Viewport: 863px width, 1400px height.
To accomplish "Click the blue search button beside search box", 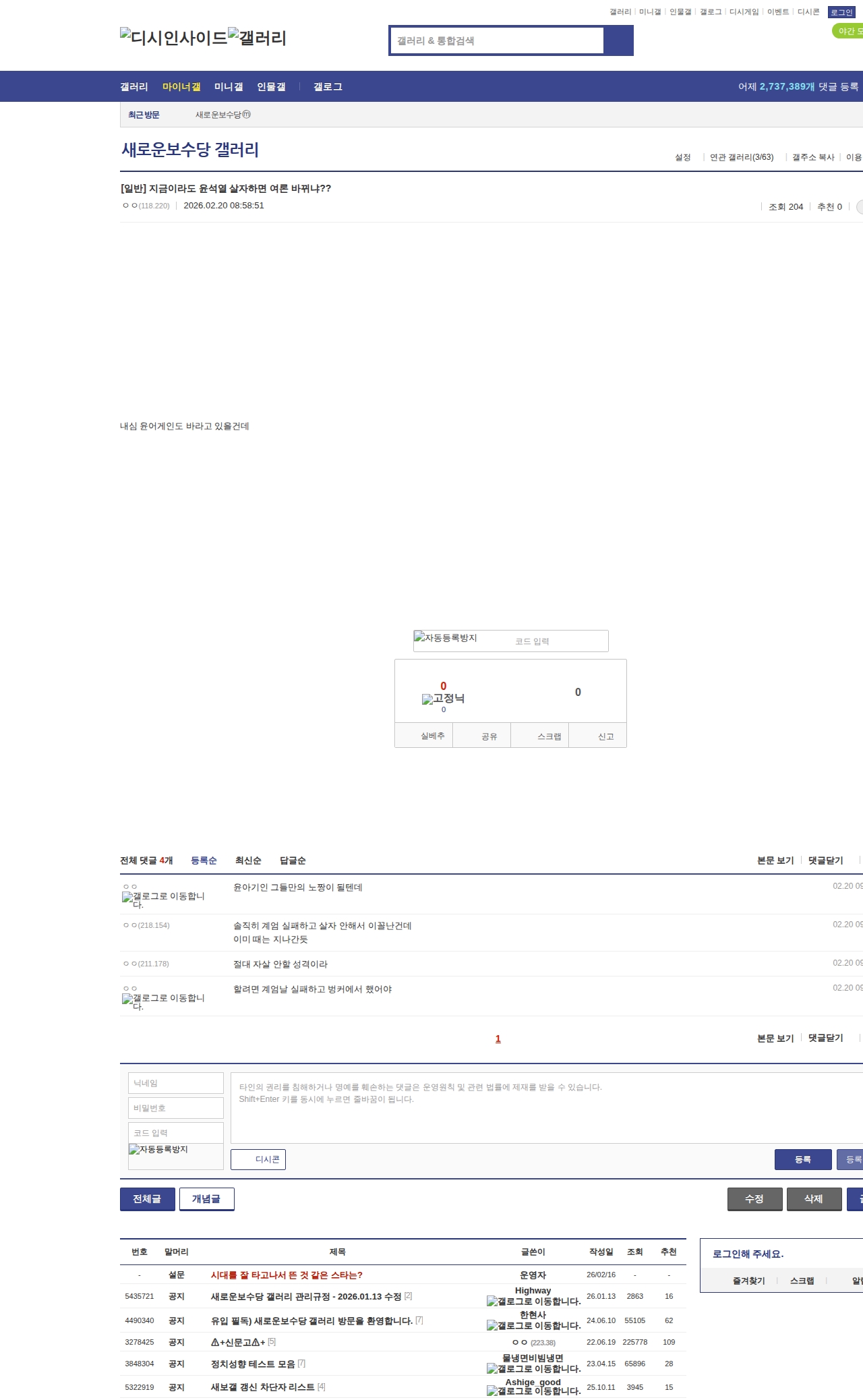I will tap(618, 40).
